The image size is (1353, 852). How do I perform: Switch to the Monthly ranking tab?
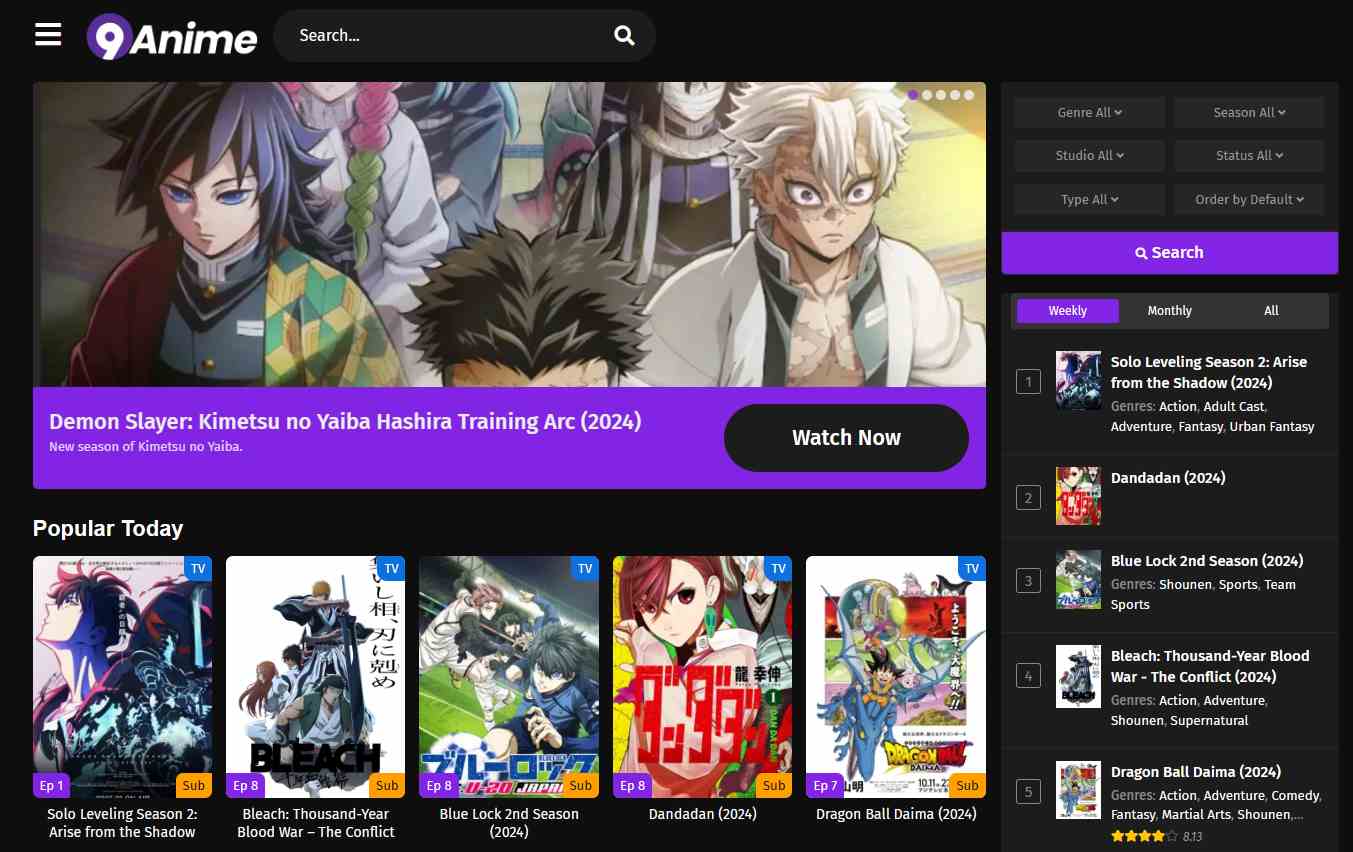(x=1169, y=310)
